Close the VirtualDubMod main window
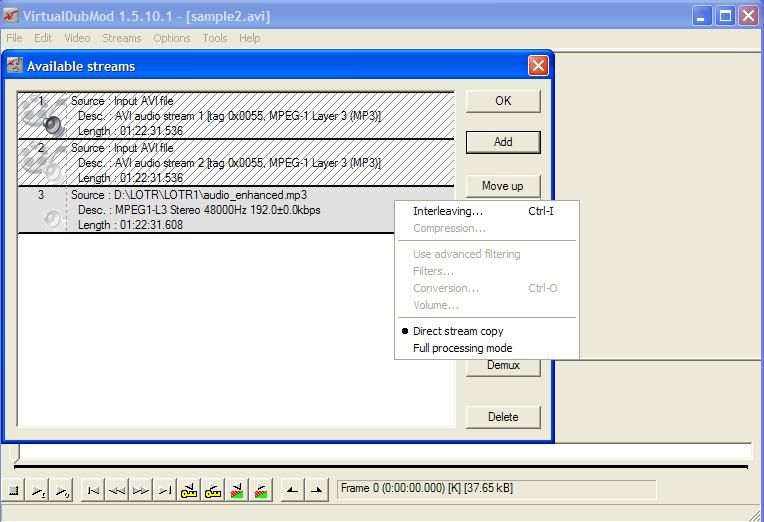The image size is (764, 522). point(748,16)
